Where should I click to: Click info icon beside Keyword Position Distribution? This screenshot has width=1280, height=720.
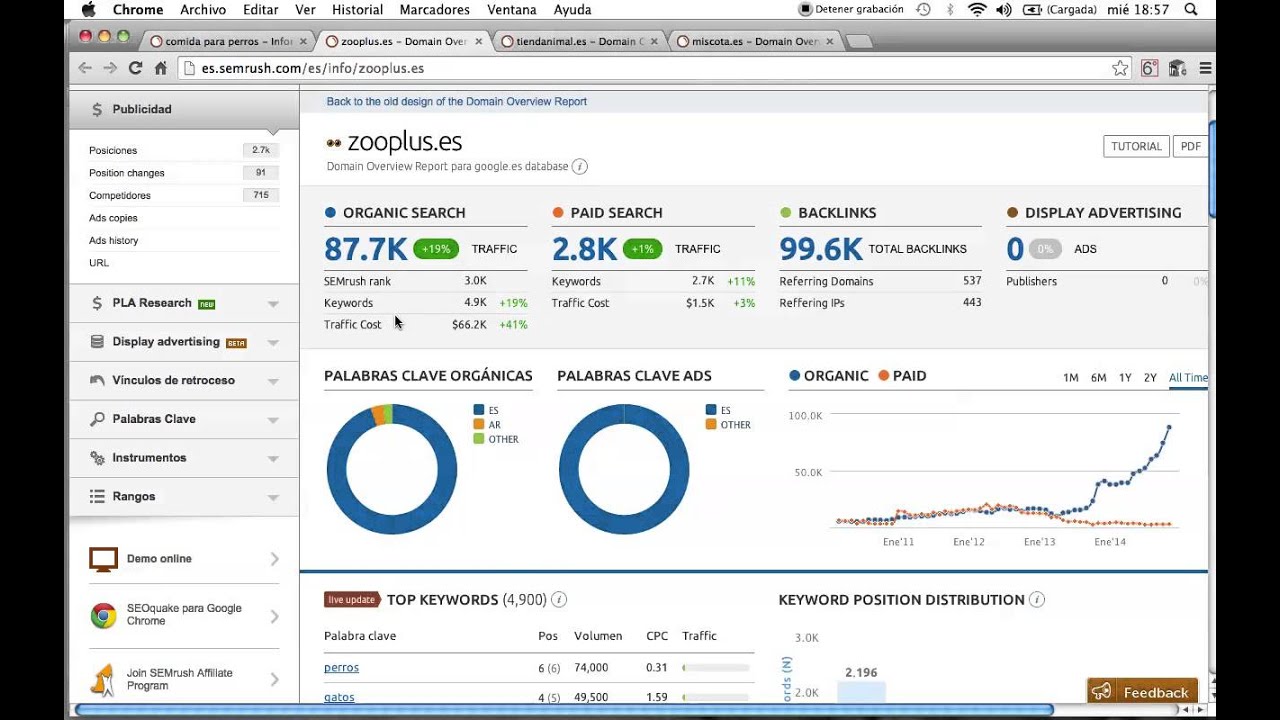[x=1037, y=600]
